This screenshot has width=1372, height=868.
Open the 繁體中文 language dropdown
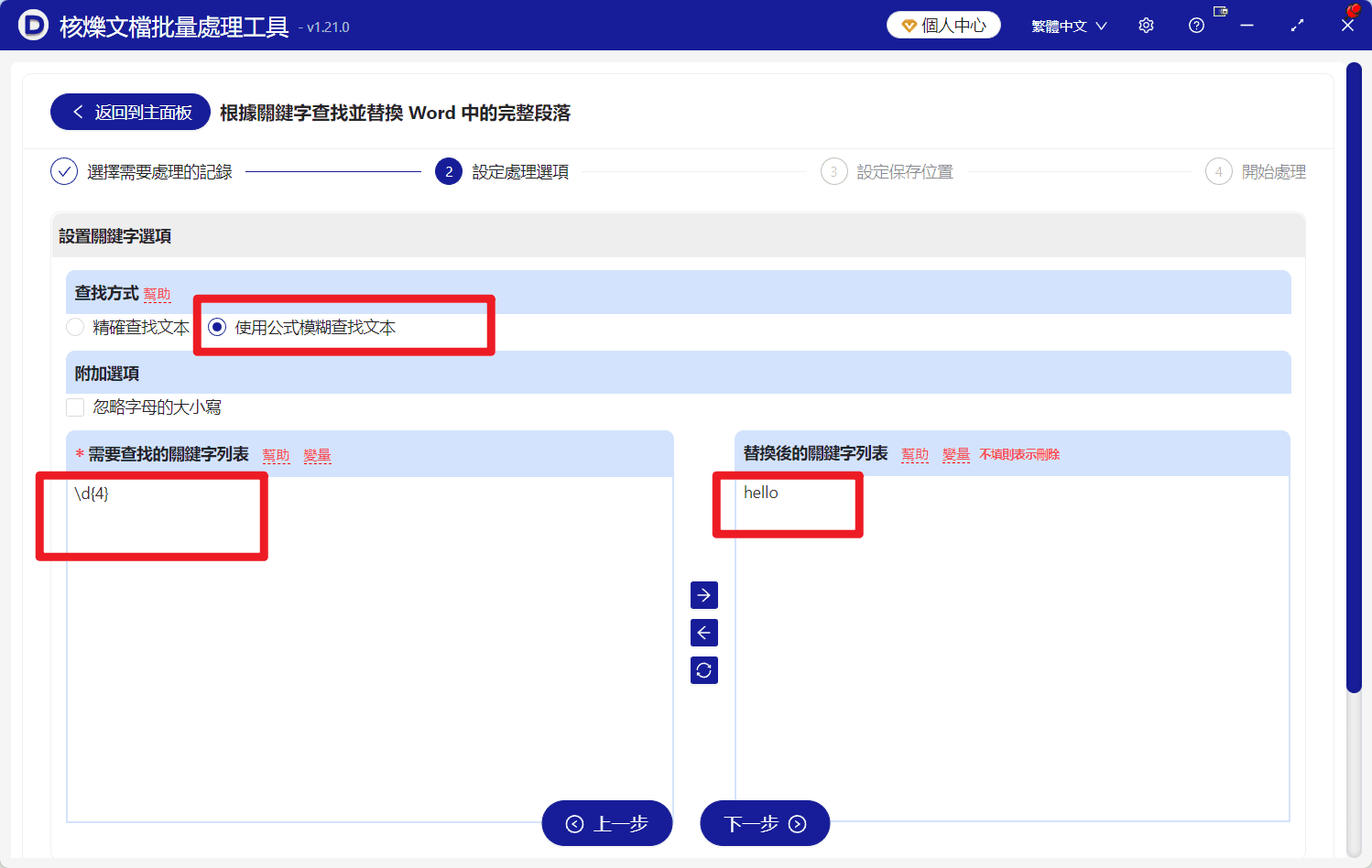point(1068,25)
